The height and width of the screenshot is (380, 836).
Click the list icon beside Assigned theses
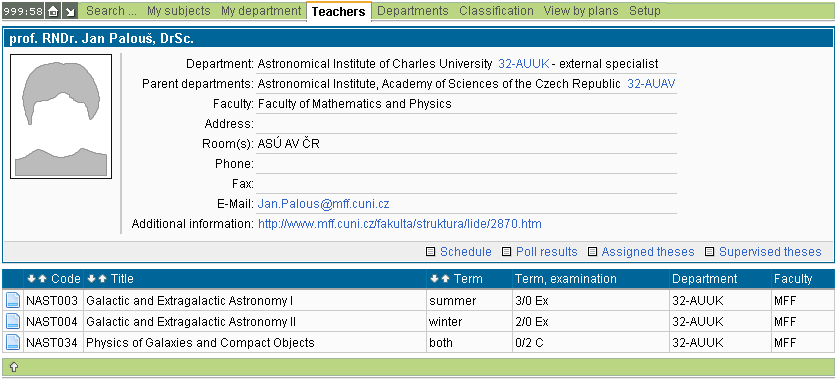click(x=592, y=252)
